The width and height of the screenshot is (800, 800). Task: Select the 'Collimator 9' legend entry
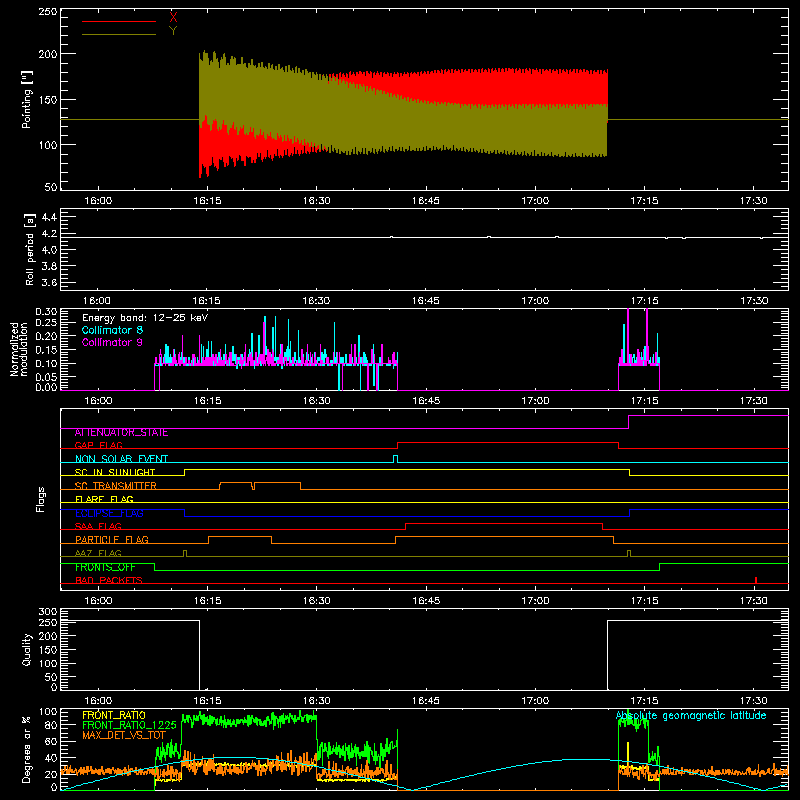112,342
